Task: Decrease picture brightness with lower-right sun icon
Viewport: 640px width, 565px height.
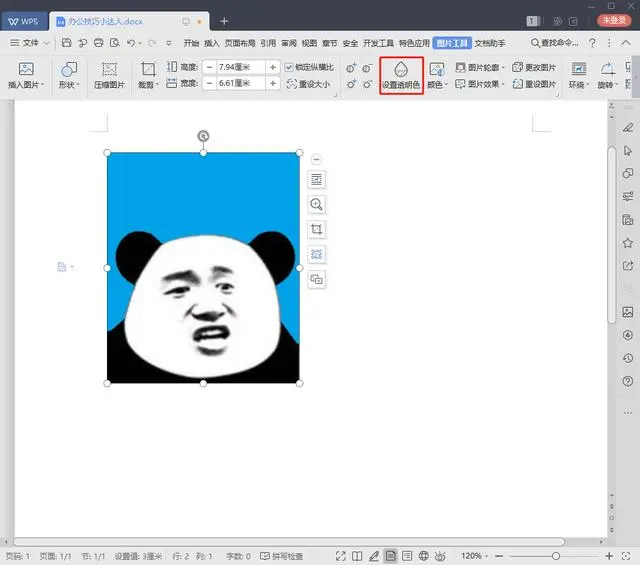Action: pos(367,84)
